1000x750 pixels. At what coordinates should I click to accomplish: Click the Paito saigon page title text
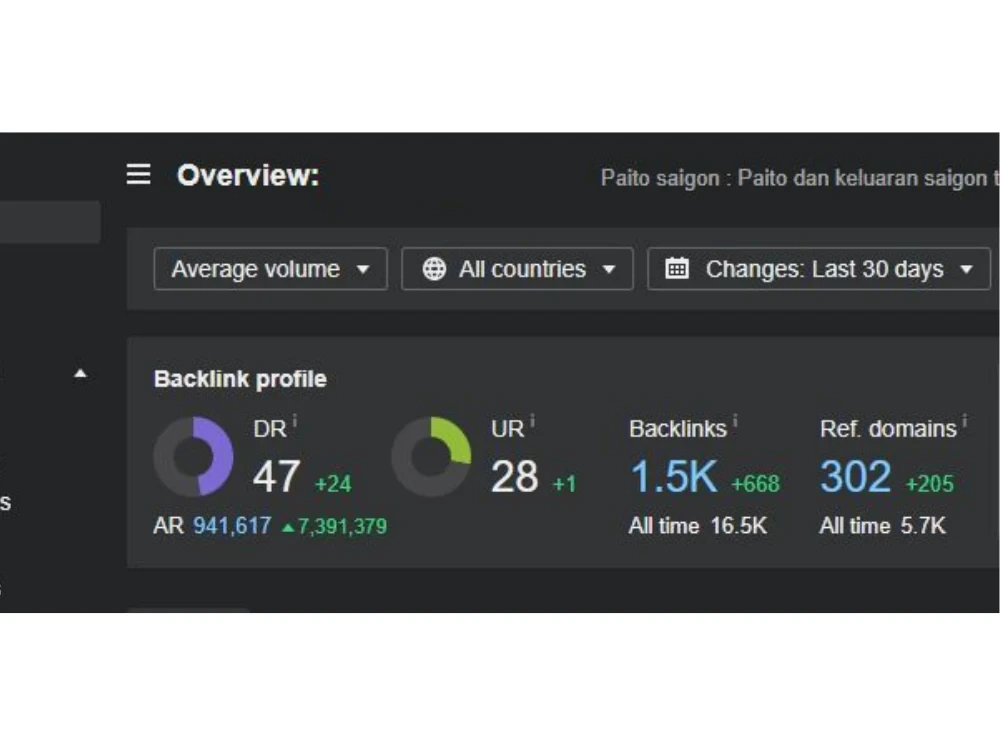[798, 178]
